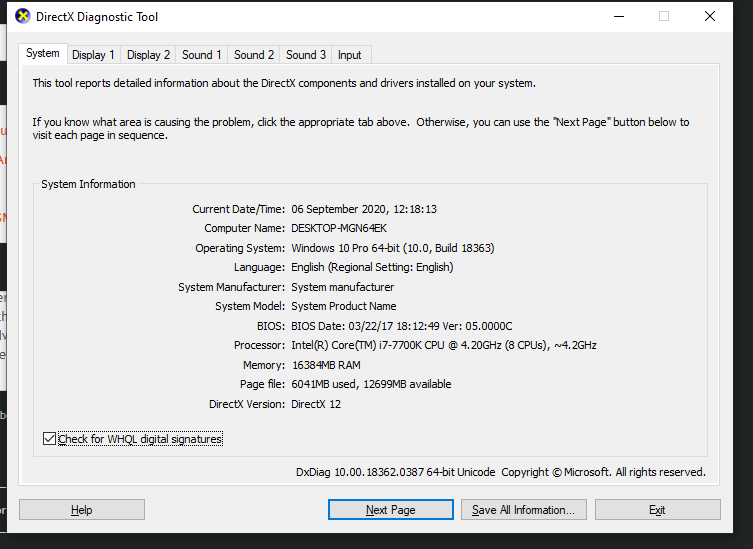Viewport: 753px width, 549px height.
Task: Click the English (Regional Setting: English) value
Action: pyautogui.click(x=372, y=267)
